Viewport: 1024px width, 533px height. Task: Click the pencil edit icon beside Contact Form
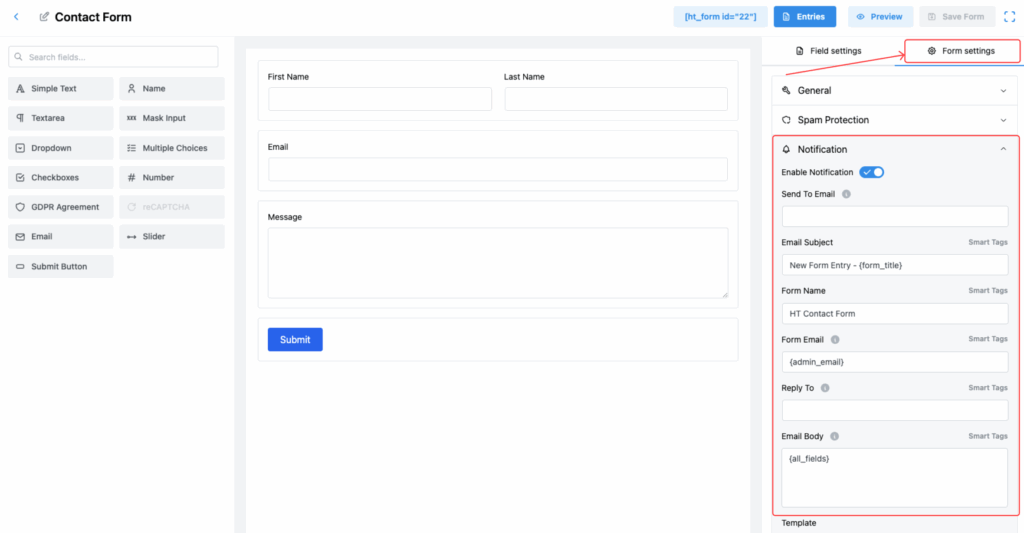click(44, 17)
